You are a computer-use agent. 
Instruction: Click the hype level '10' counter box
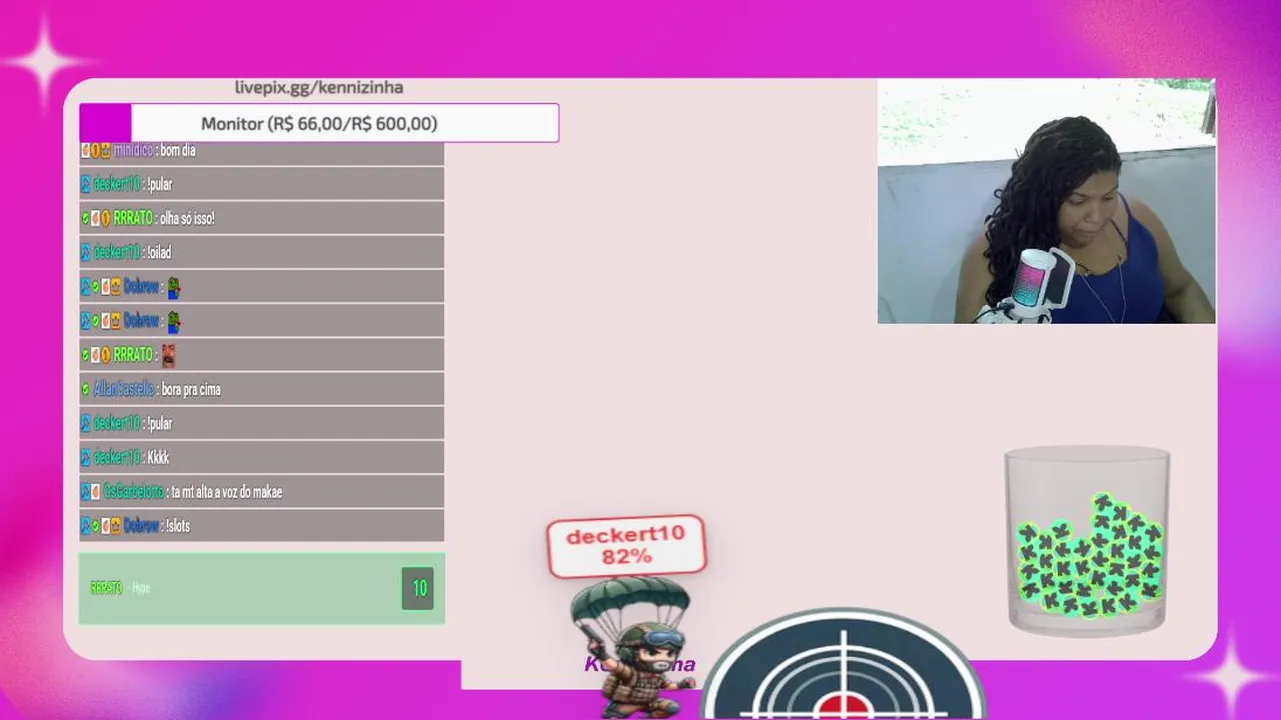pos(419,588)
